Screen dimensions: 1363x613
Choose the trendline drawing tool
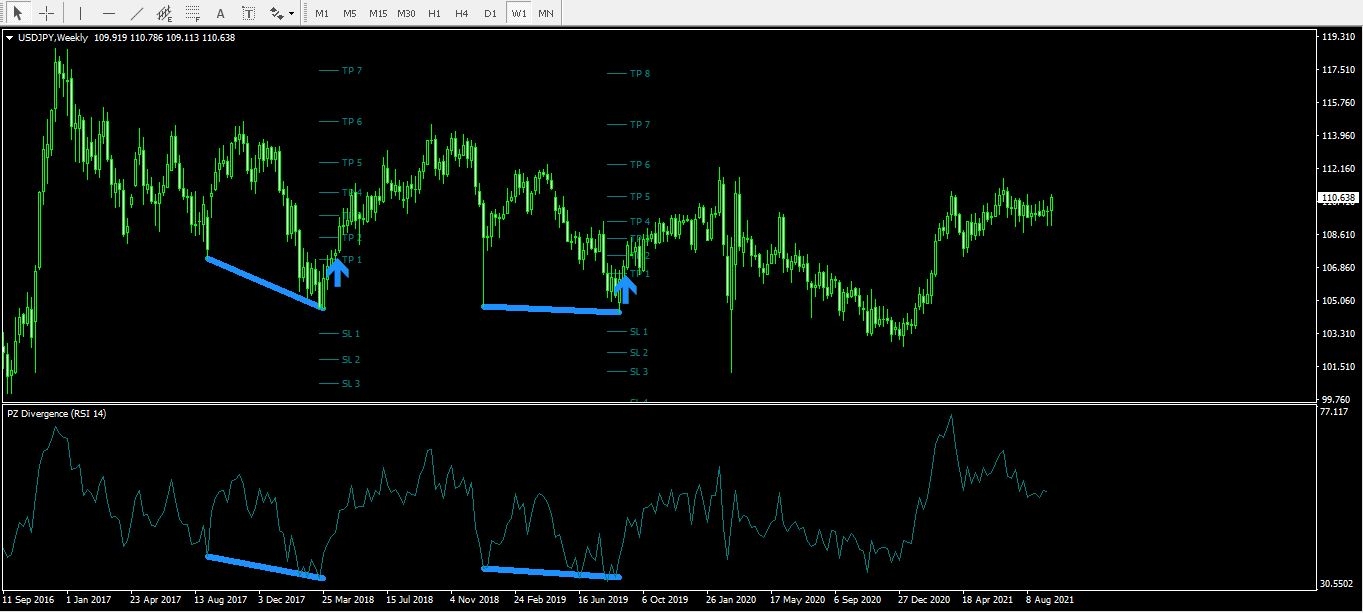point(136,14)
